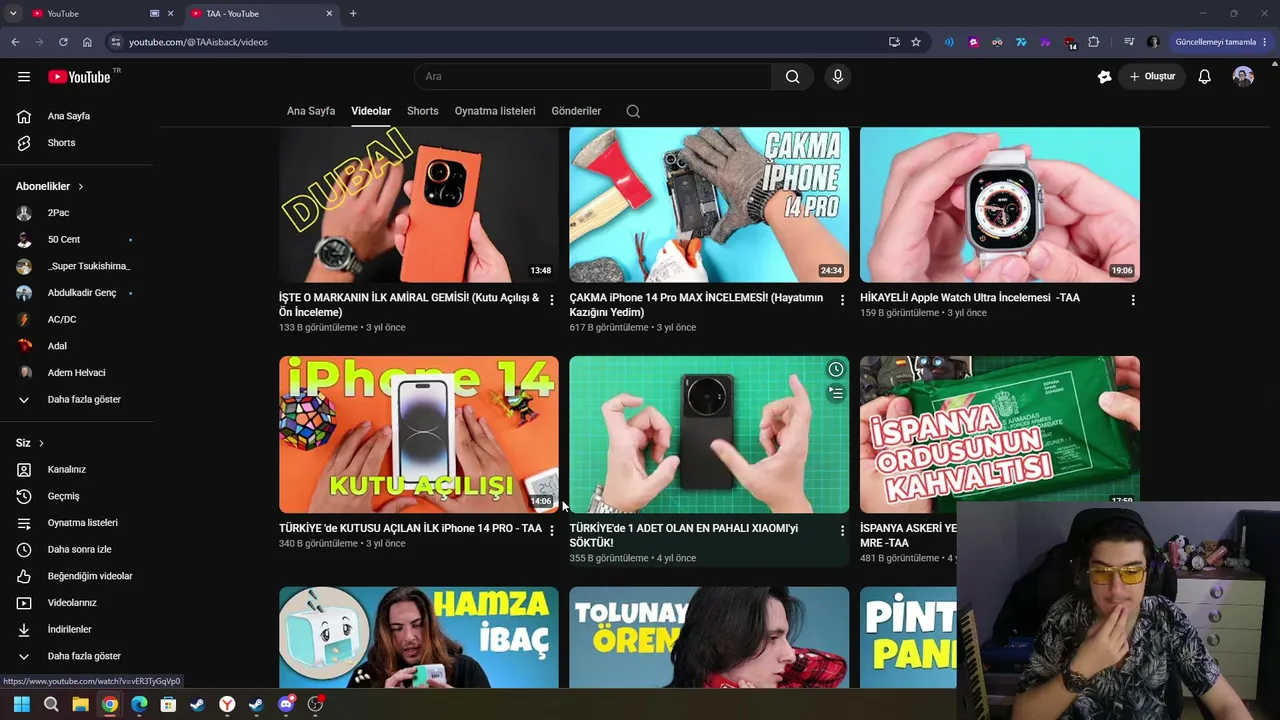Open the YouTube guide hamburger menu
The height and width of the screenshot is (720, 1280).
[x=24, y=77]
